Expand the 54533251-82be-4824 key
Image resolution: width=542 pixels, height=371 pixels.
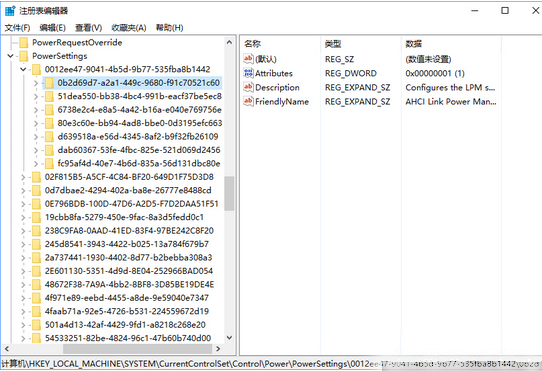tap(23, 338)
